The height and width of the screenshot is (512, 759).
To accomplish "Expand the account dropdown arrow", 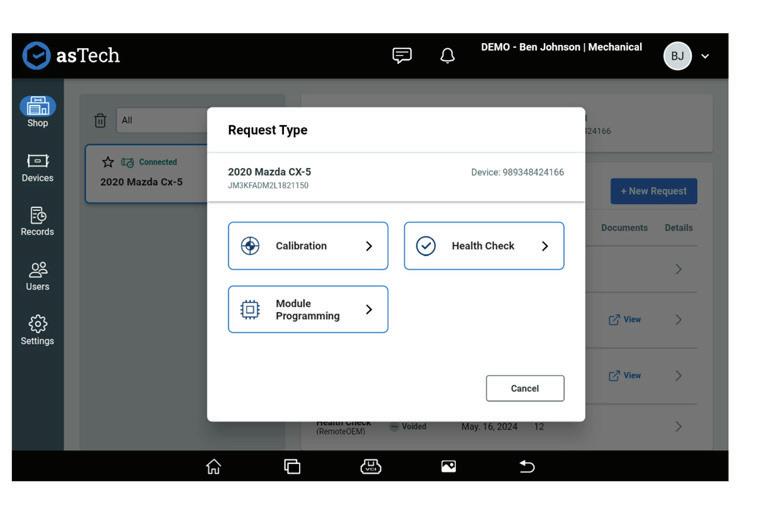I will (705, 56).
